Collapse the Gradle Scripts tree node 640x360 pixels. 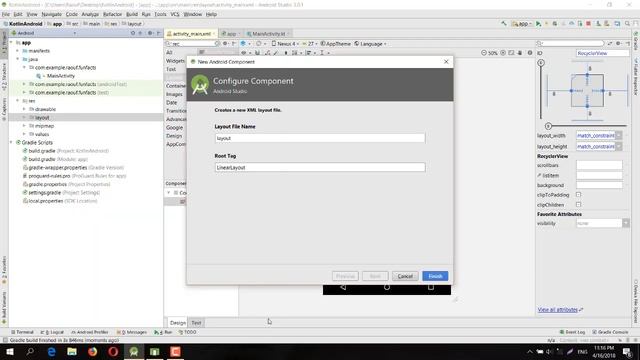pyautogui.click(x=11, y=142)
